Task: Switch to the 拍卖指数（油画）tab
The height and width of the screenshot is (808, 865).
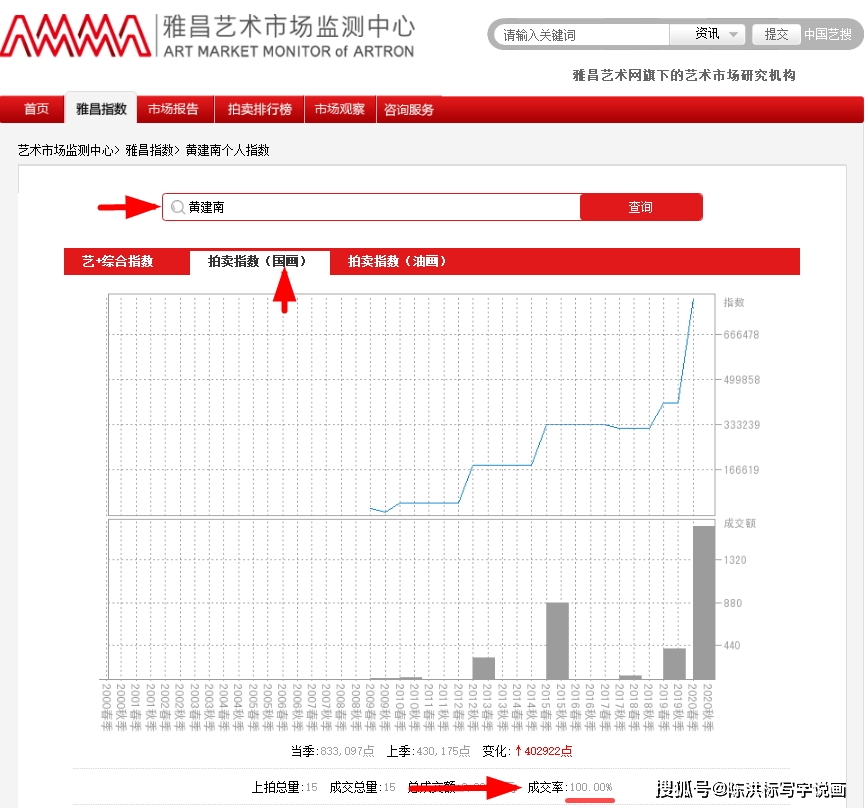Action: (x=397, y=261)
